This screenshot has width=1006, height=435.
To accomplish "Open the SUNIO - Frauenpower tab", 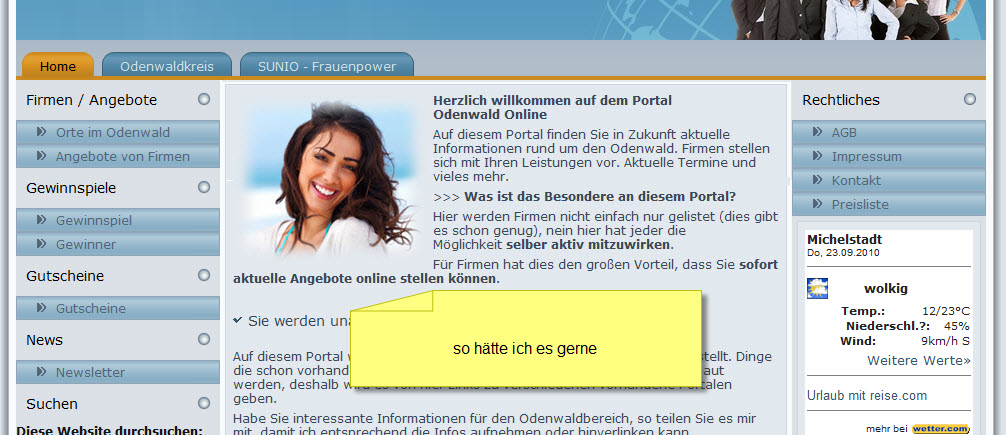I will (327, 66).
